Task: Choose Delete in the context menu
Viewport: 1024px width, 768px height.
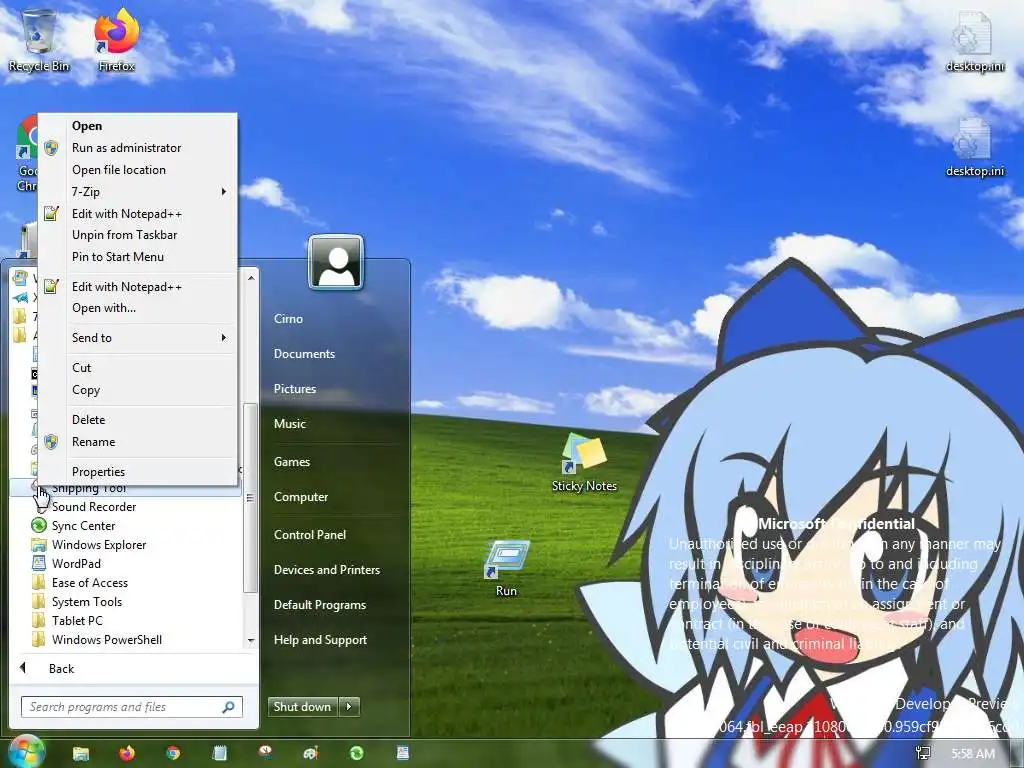Action: pyautogui.click(x=137, y=419)
